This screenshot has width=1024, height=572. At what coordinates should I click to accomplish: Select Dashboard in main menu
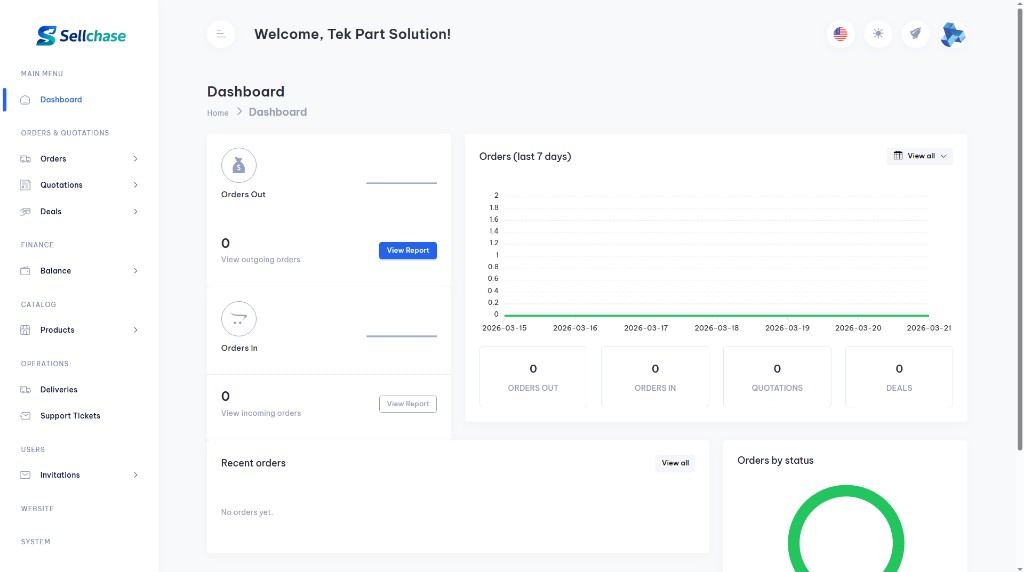(61, 100)
